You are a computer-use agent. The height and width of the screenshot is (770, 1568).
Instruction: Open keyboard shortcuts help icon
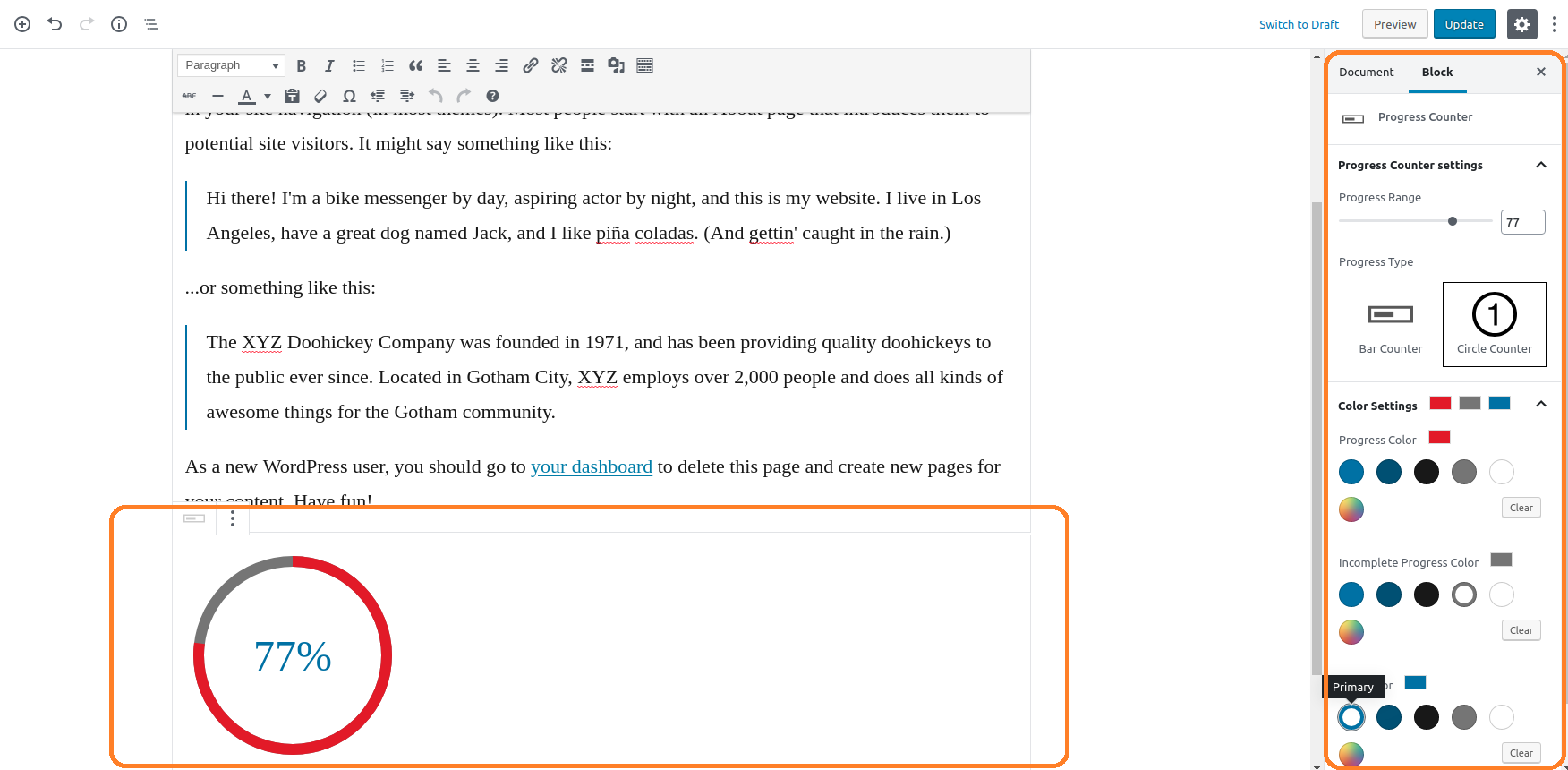point(492,96)
